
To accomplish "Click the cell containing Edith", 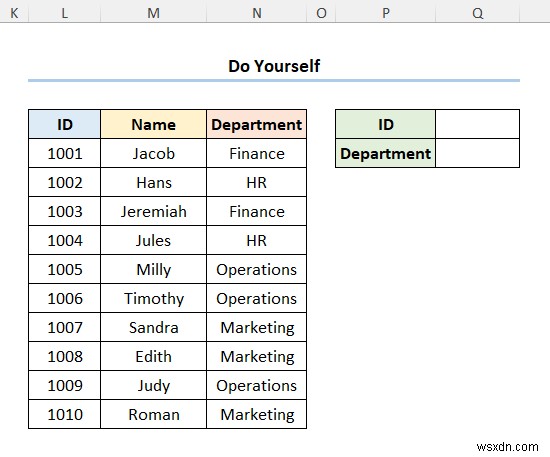I will coord(153,356).
